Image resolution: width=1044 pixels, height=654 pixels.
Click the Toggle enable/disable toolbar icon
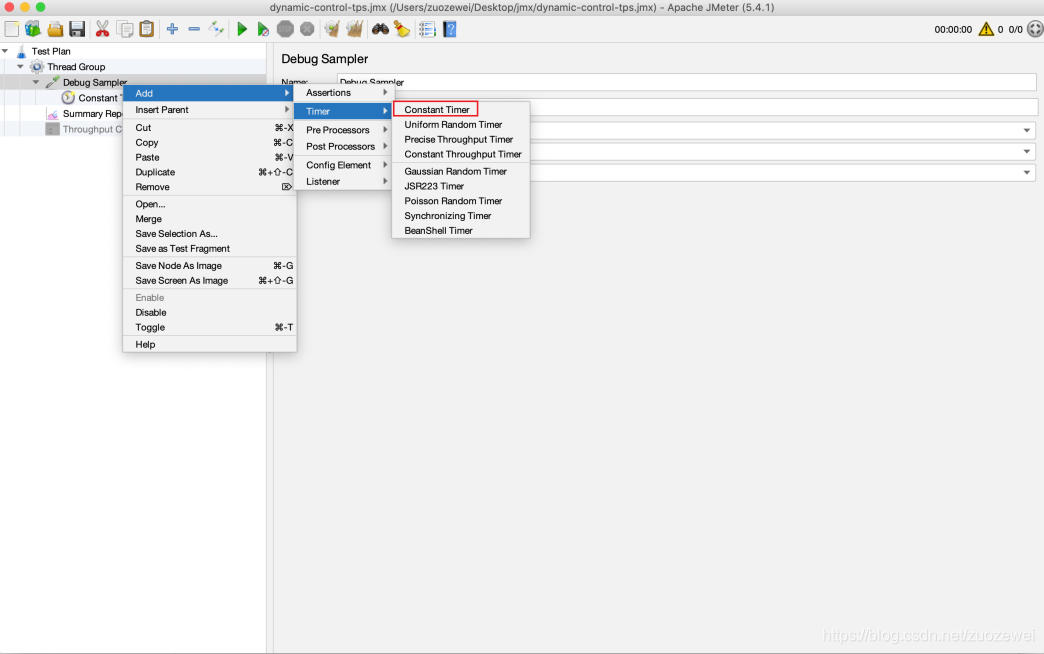click(216, 29)
